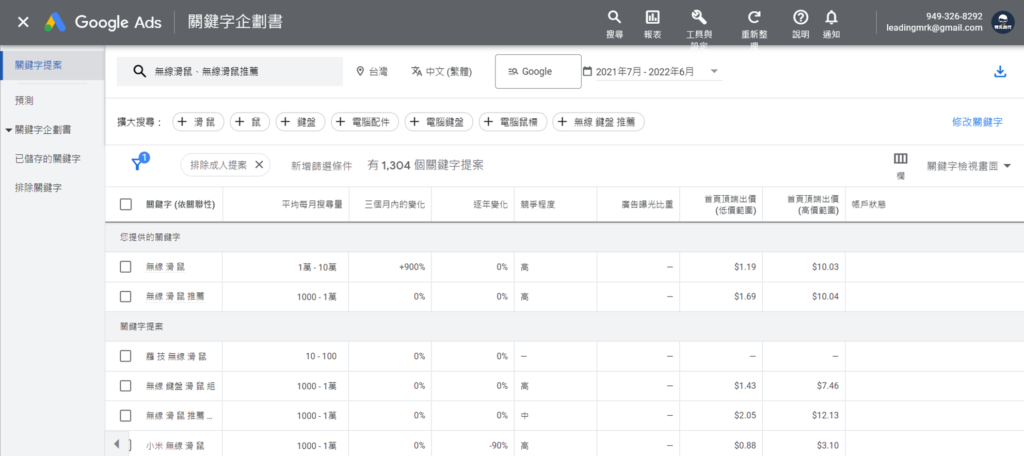
Task: Sort by 逐年變化 column header
Action: point(490,204)
